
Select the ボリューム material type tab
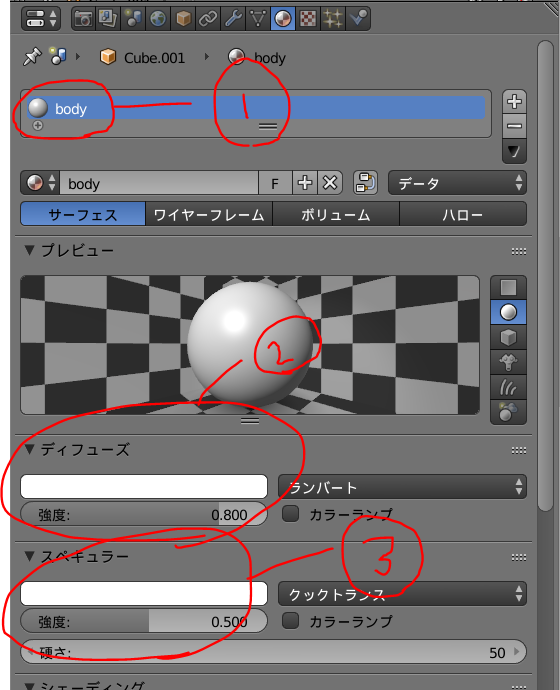[x=336, y=214]
